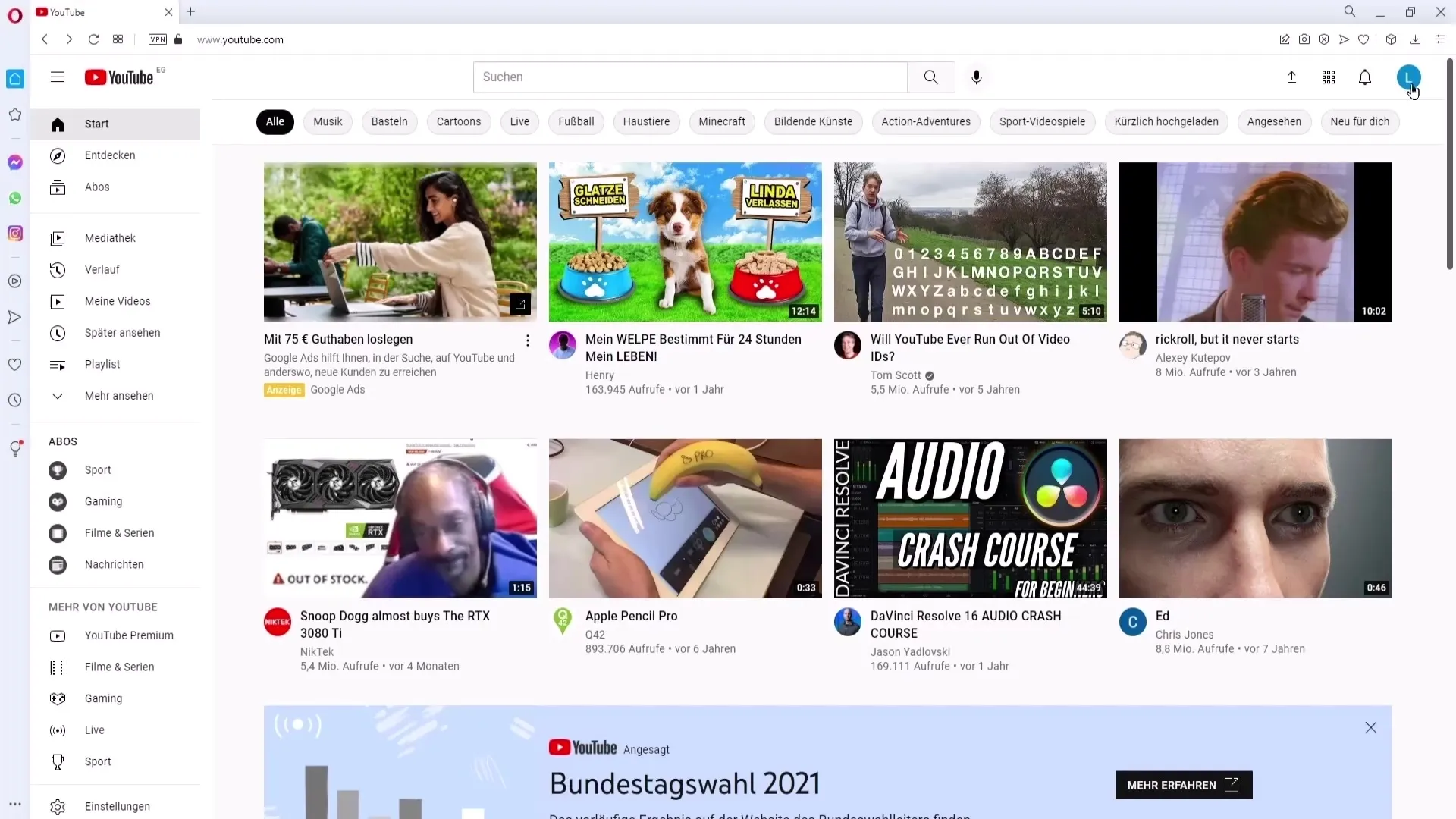Open the YouTube apps grid icon
The width and height of the screenshot is (1456, 819).
coord(1329,77)
